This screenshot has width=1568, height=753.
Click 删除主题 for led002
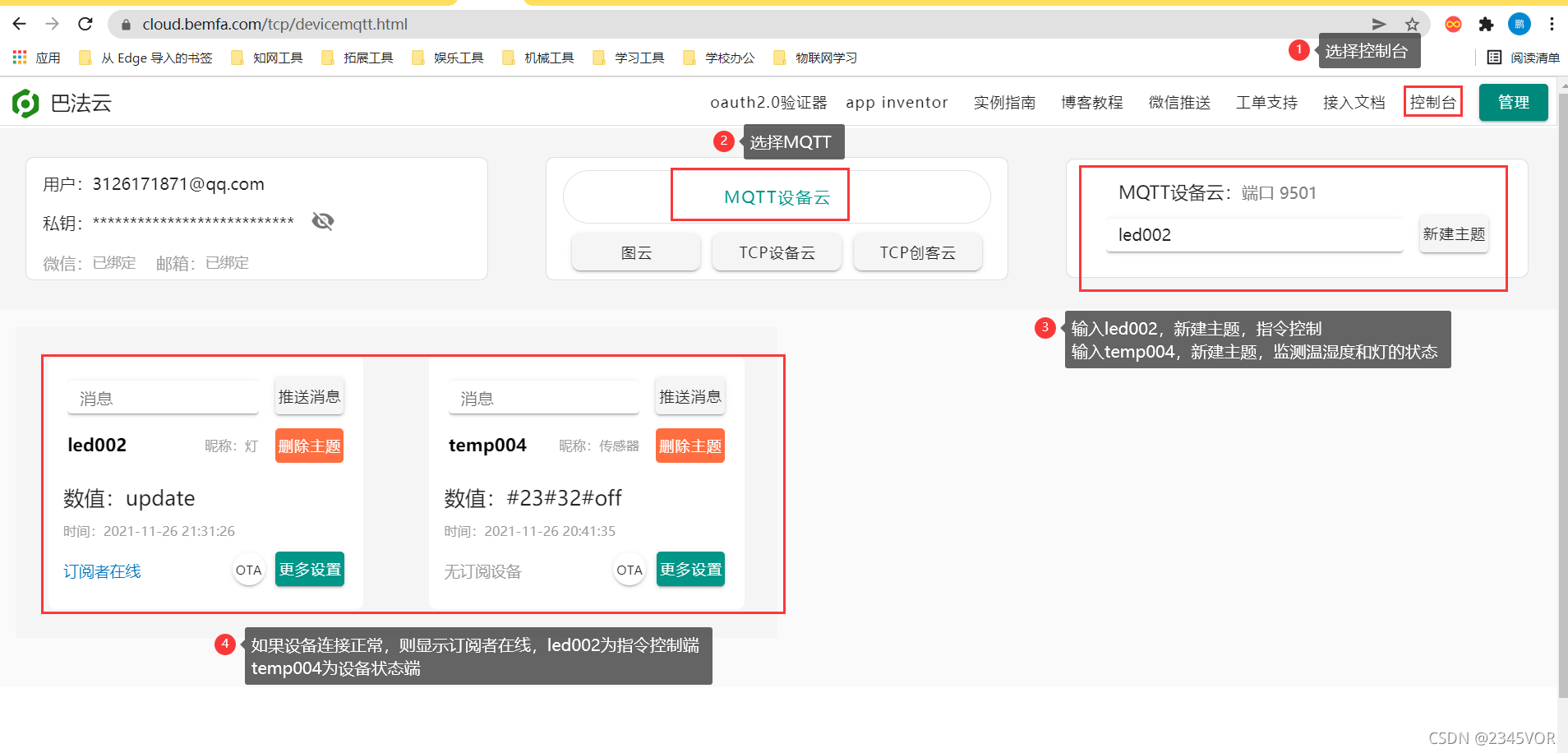309,446
